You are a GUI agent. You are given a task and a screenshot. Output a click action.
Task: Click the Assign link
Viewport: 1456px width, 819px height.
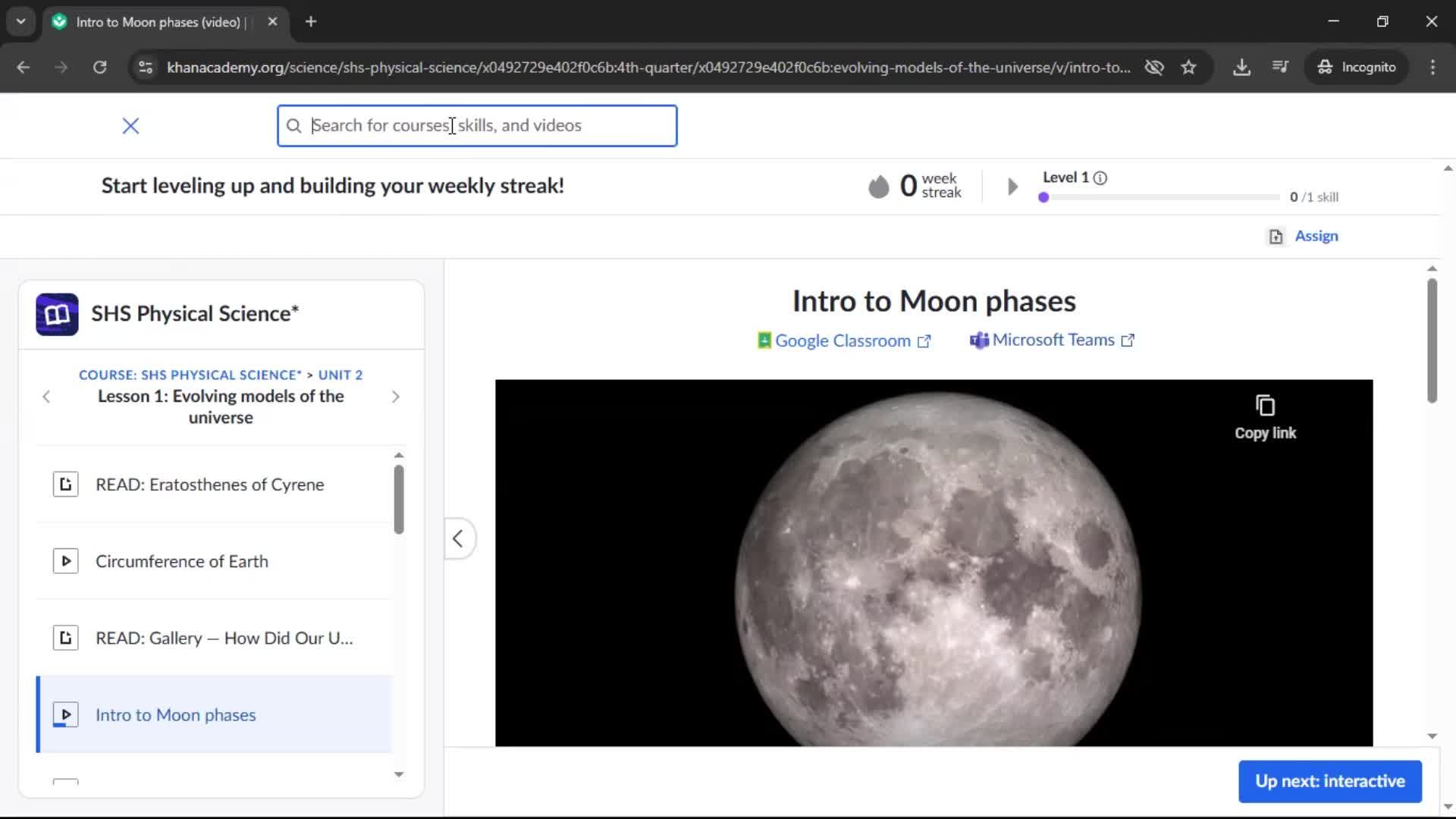pos(1316,236)
